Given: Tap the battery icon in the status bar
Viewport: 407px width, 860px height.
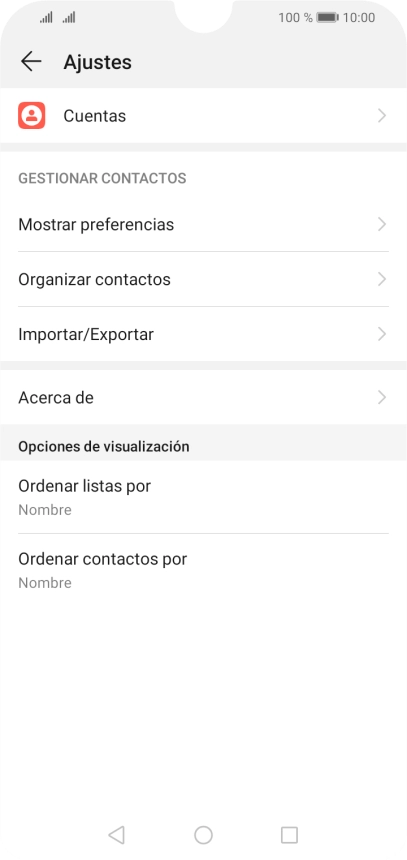Looking at the screenshot, I should click(327, 18).
